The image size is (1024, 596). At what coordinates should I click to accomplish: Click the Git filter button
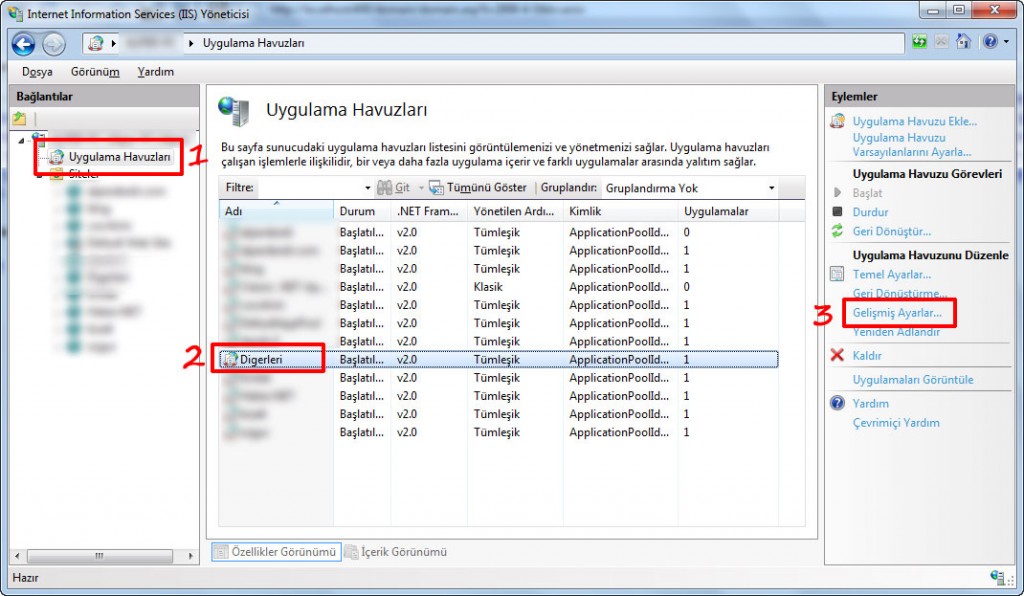pyautogui.click(x=394, y=188)
